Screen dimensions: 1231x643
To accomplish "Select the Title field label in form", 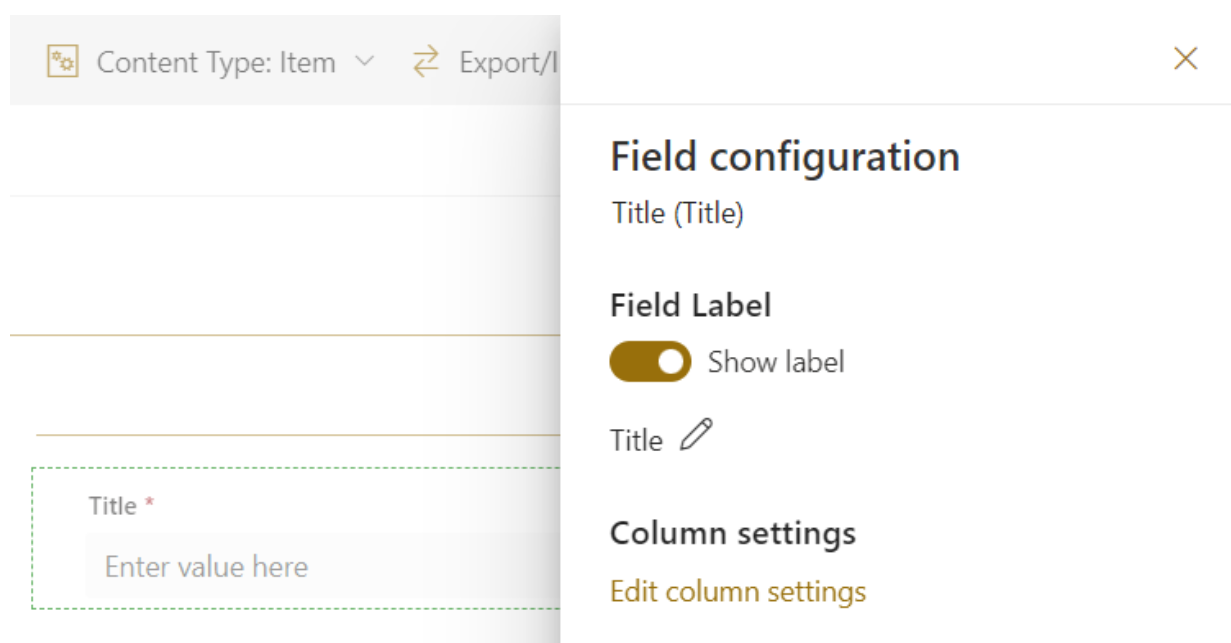I will 112,506.
